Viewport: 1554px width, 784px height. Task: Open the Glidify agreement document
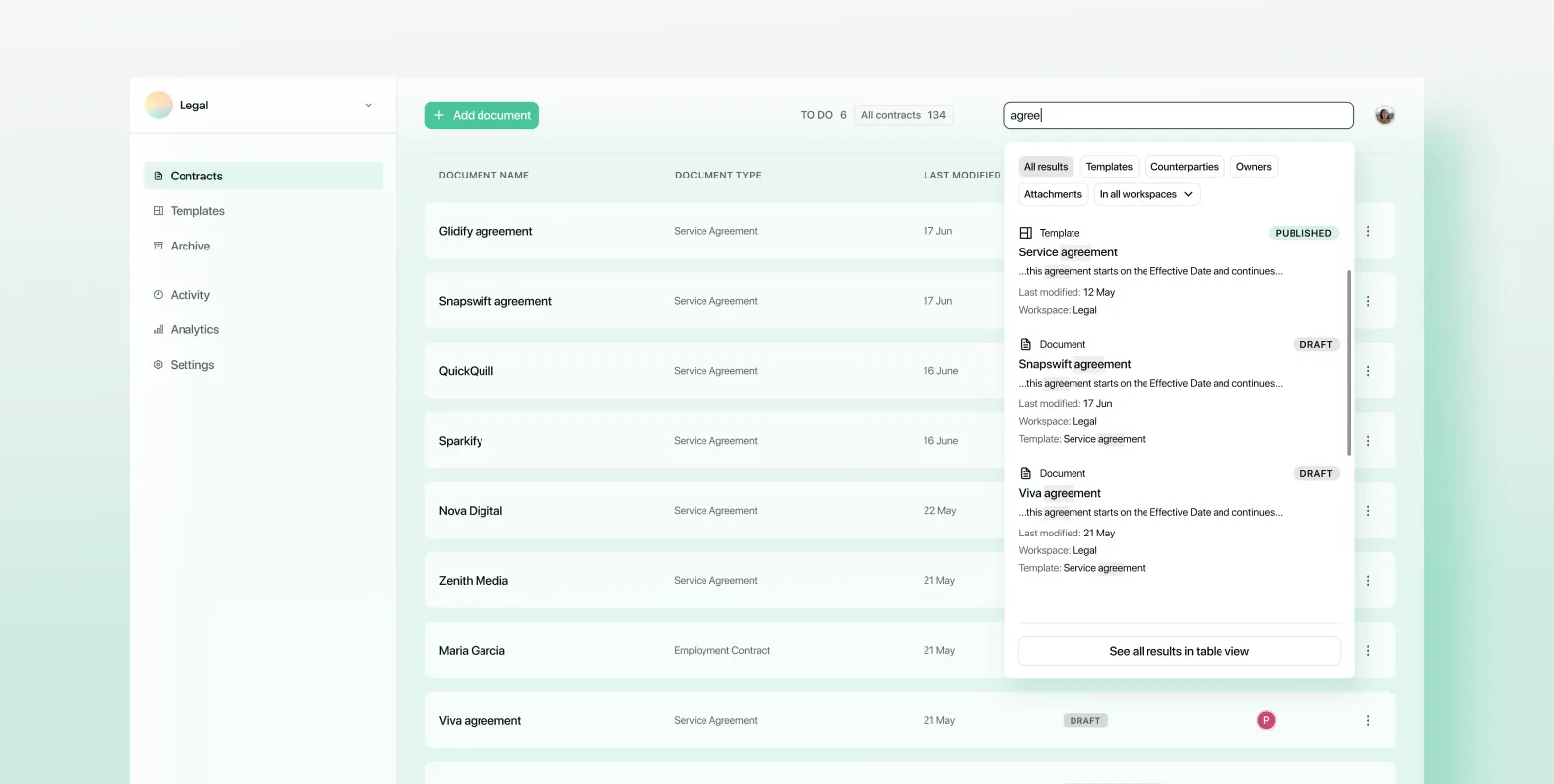(x=485, y=231)
